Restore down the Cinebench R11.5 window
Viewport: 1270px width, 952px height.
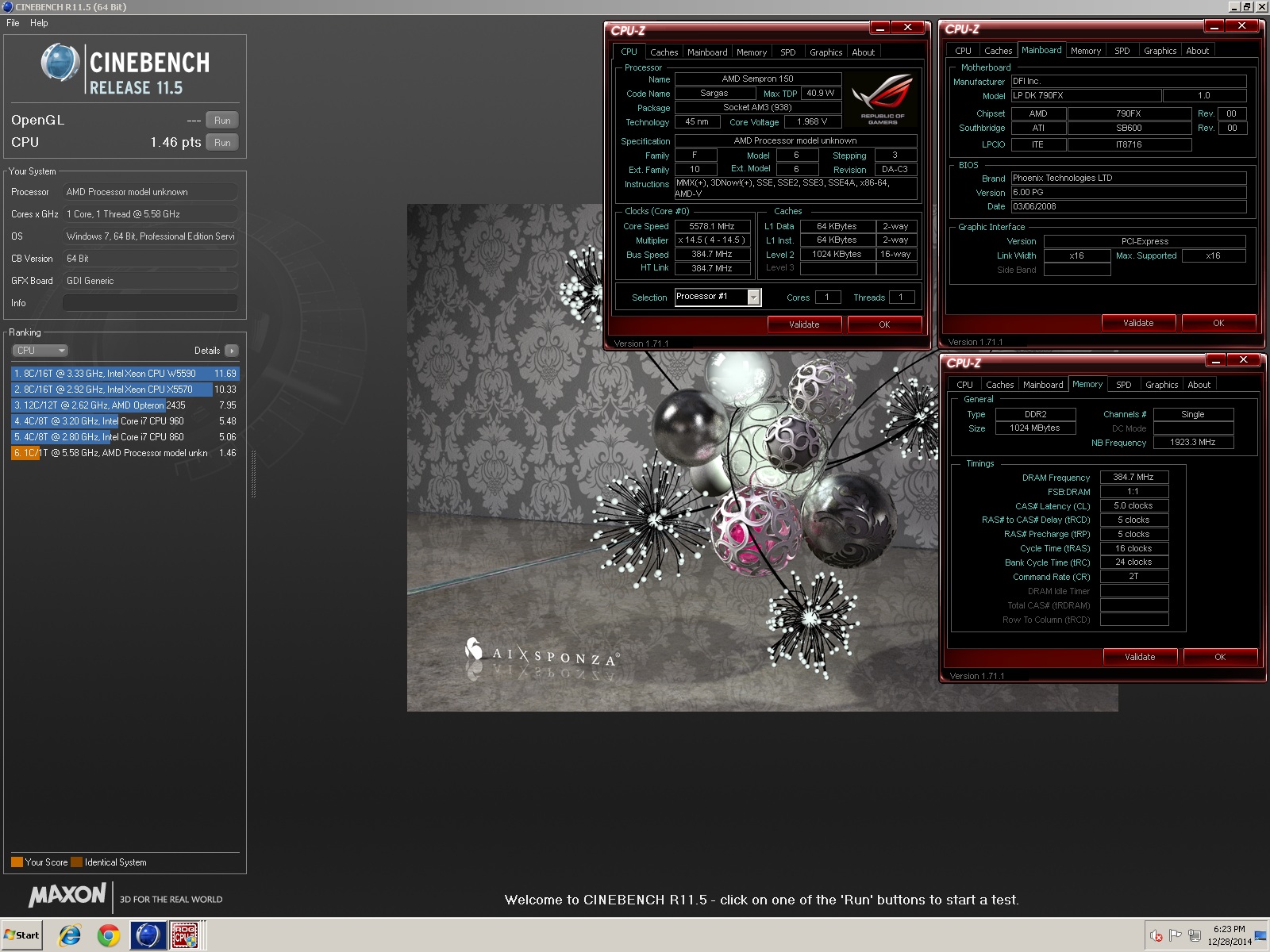[1247, 7]
